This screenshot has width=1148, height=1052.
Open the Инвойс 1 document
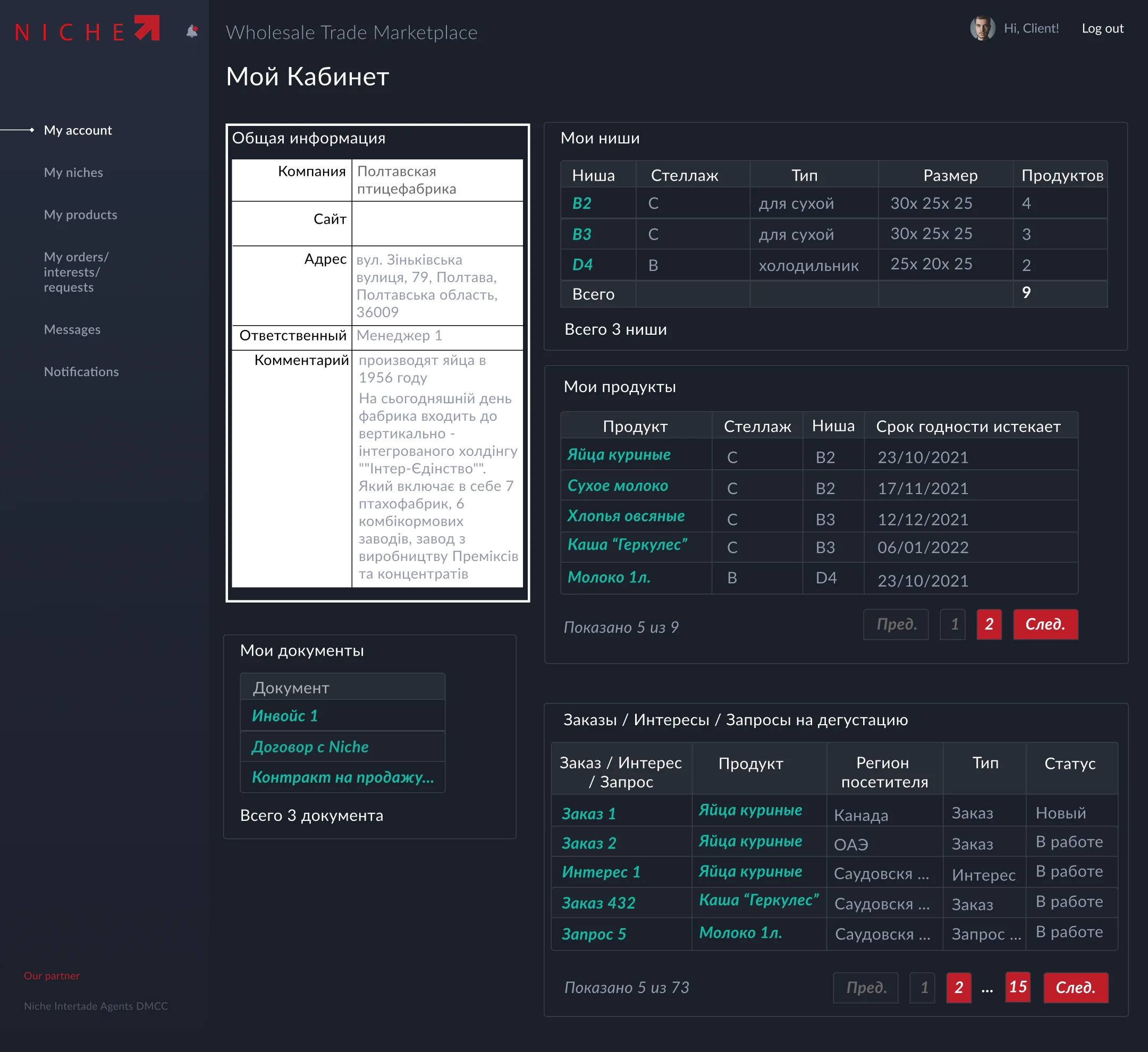click(285, 716)
